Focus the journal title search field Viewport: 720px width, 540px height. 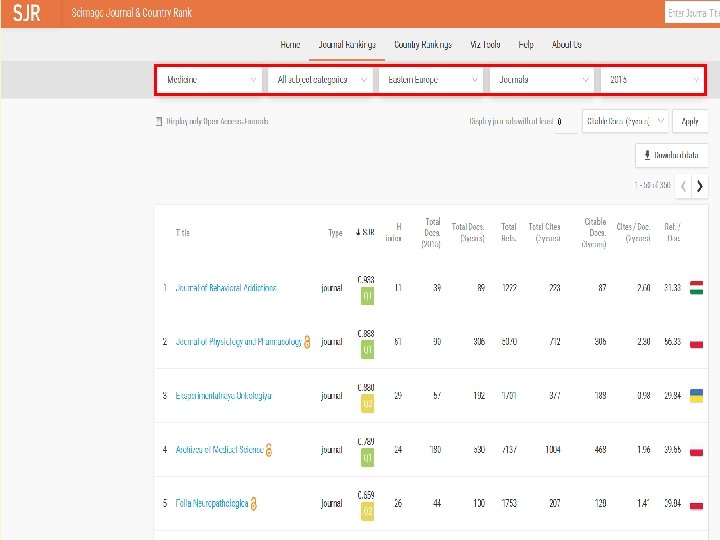pyautogui.click(x=692, y=13)
